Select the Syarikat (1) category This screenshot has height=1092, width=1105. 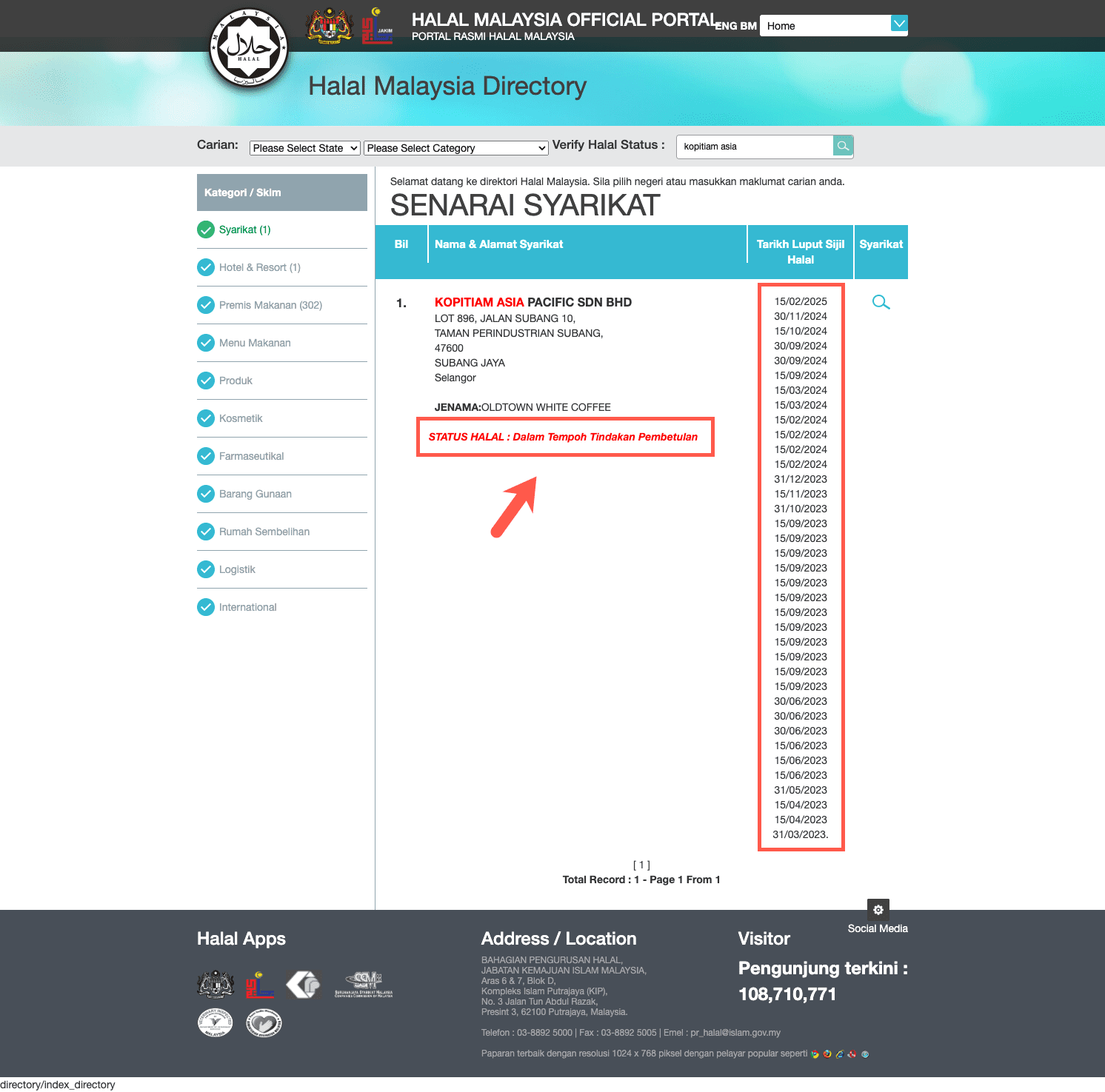click(x=245, y=230)
